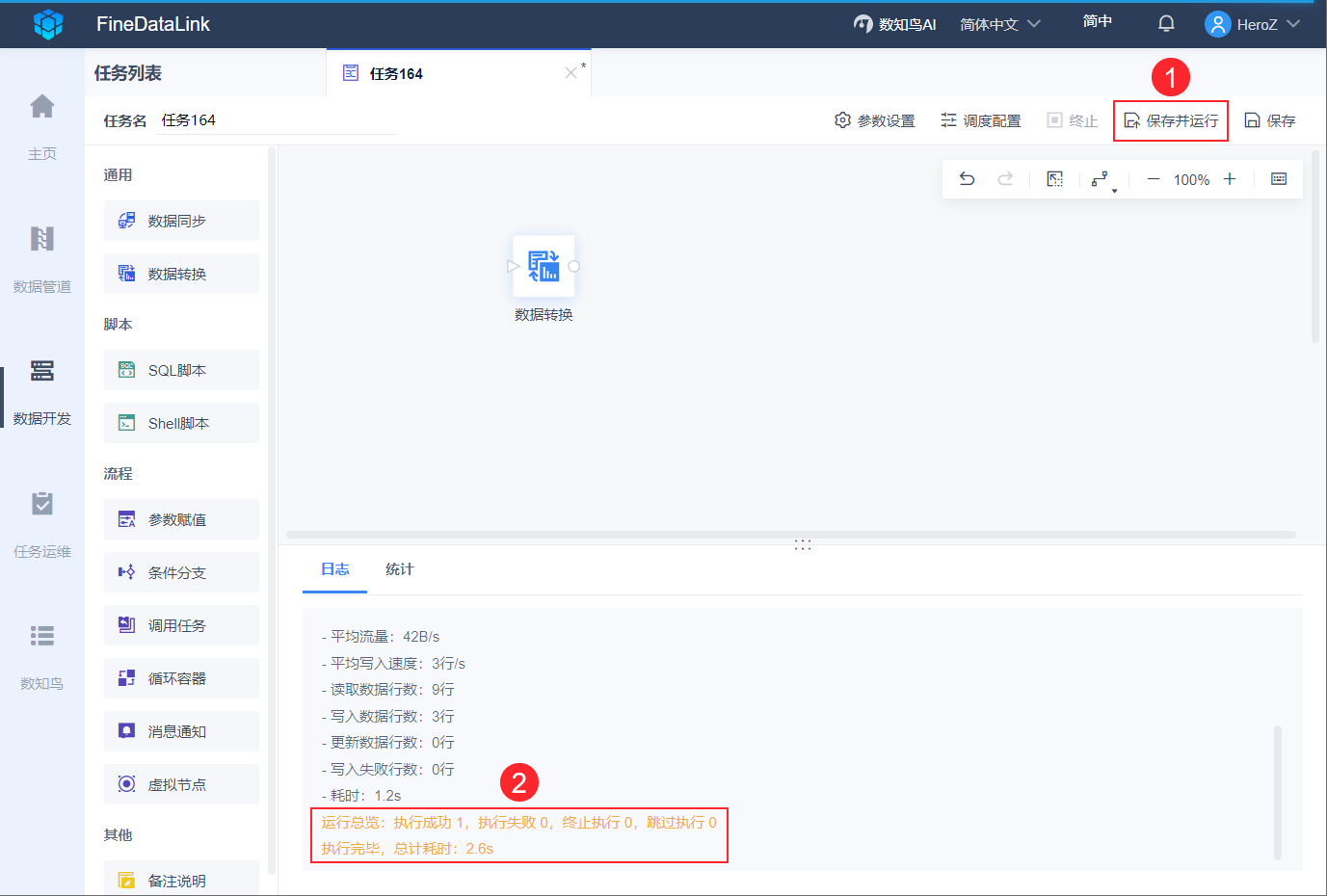Click the 写入数据行数：3行 log line
This screenshot has width=1327, height=896.
[387, 717]
